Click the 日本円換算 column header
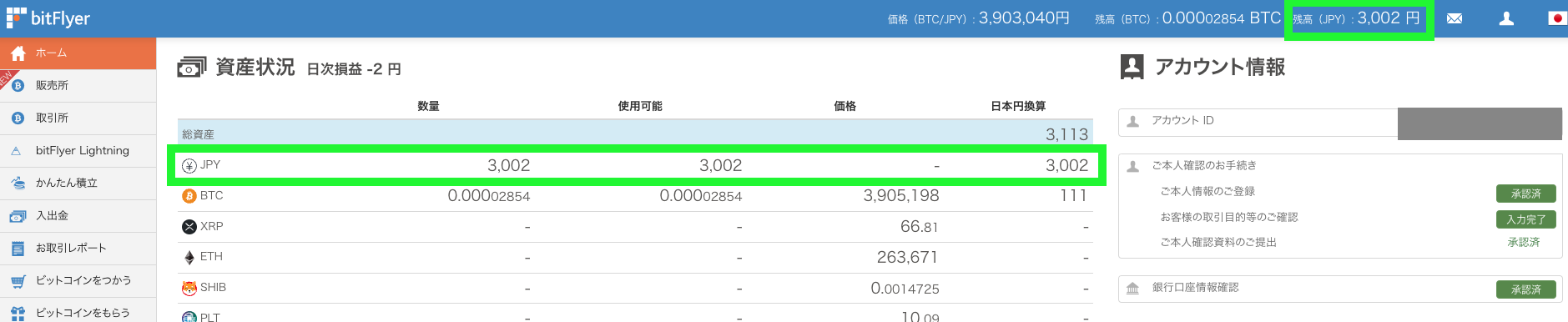This screenshot has height=322, width=1568. tap(1018, 106)
